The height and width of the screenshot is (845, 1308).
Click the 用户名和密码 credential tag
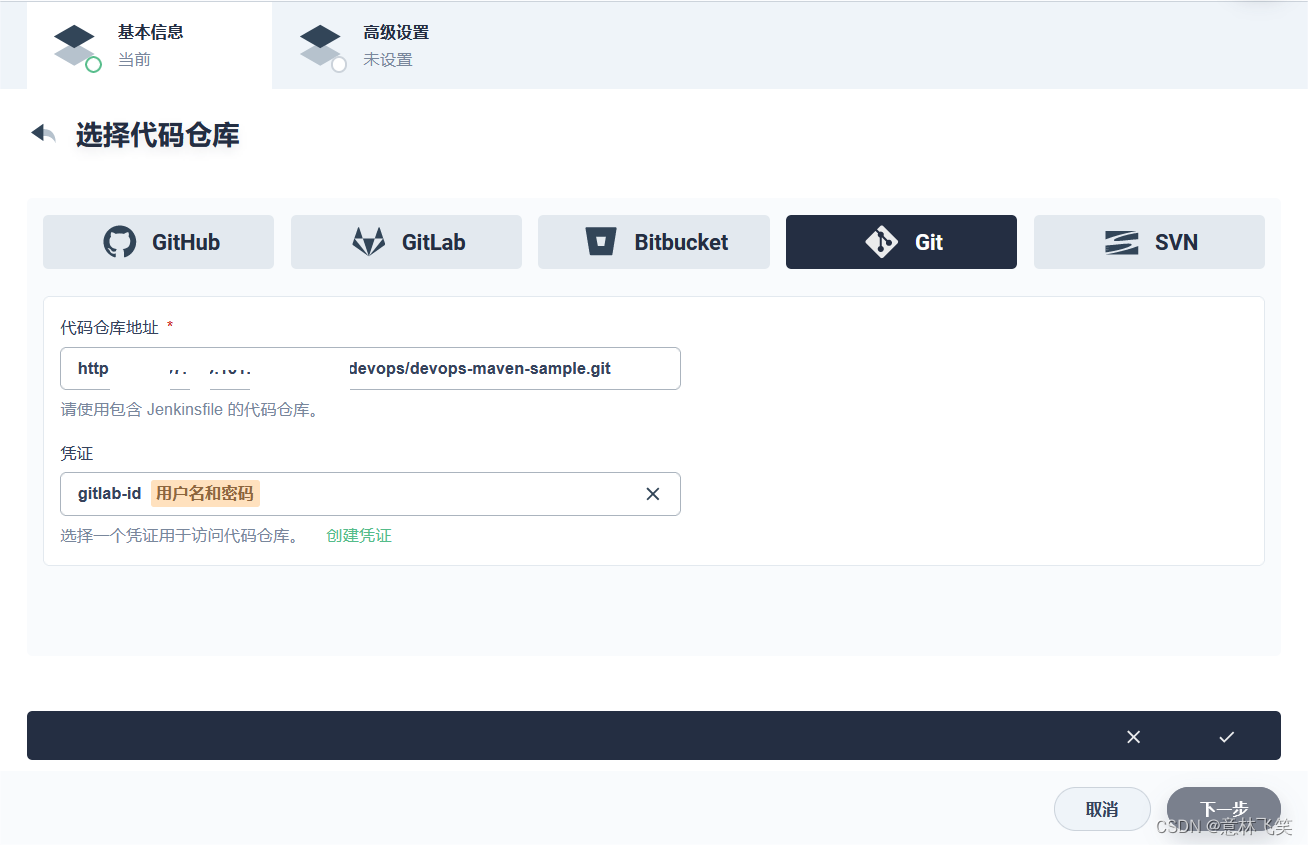click(x=205, y=494)
